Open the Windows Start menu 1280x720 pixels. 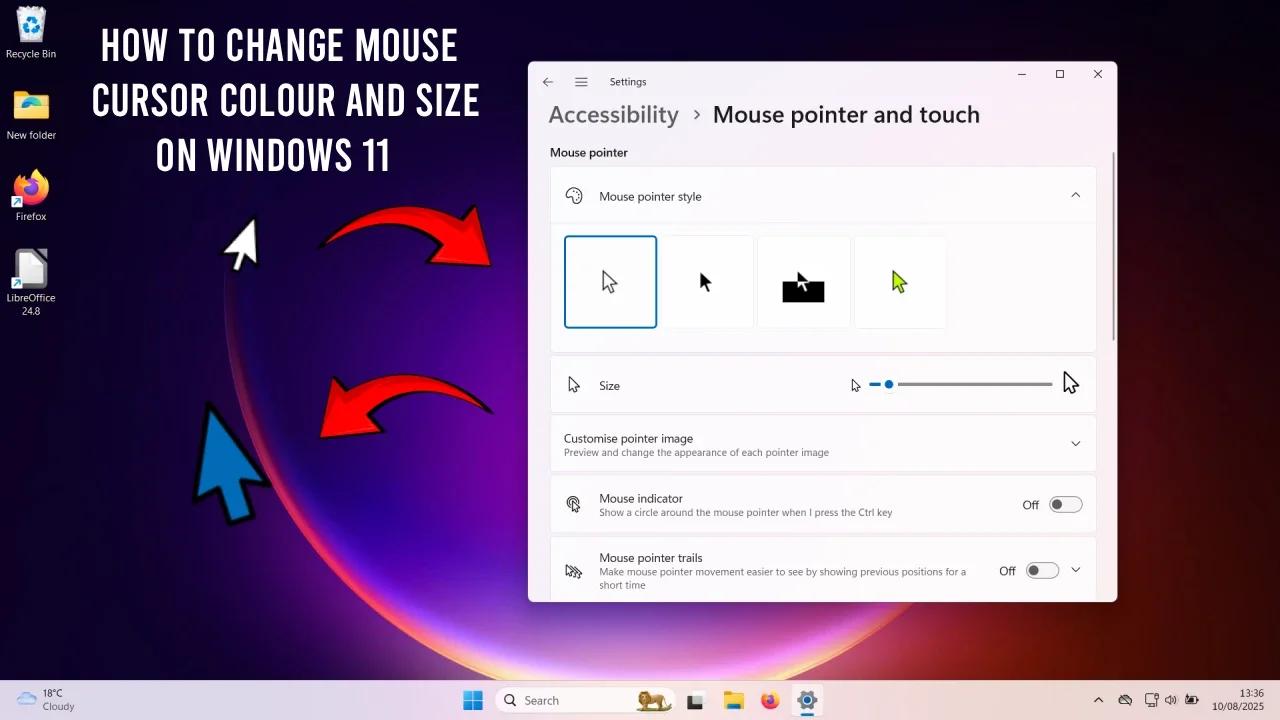click(x=473, y=700)
